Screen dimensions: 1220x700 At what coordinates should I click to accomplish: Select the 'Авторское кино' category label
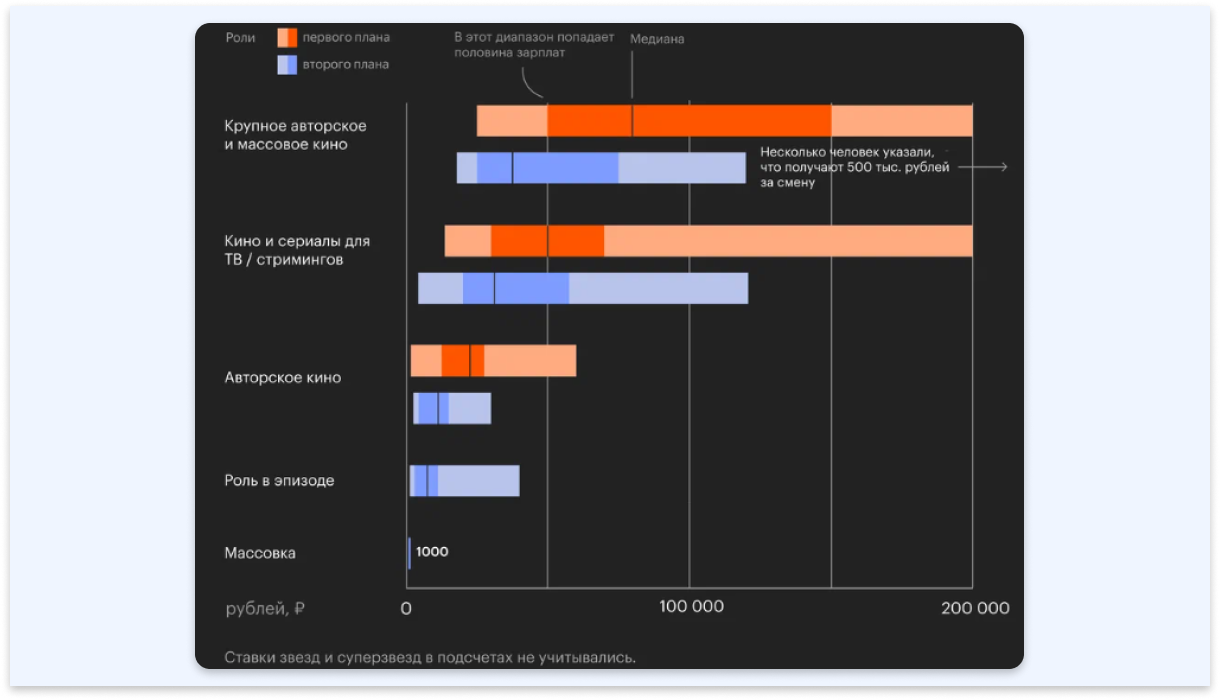[x=282, y=378]
